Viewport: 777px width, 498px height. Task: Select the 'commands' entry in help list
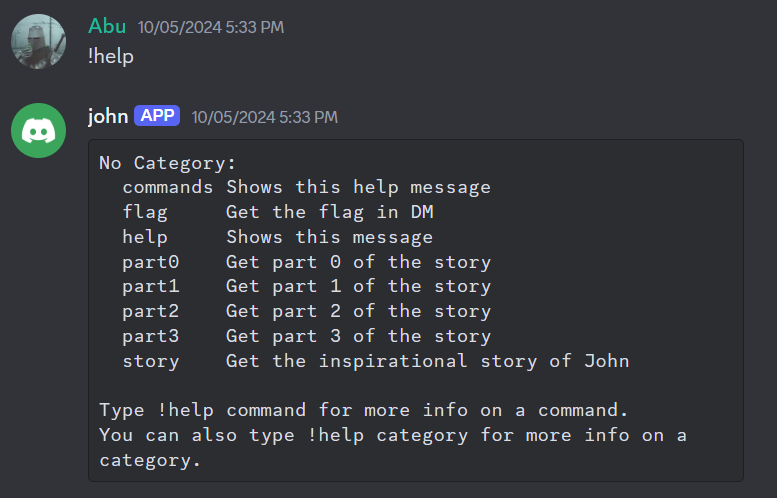tap(168, 187)
